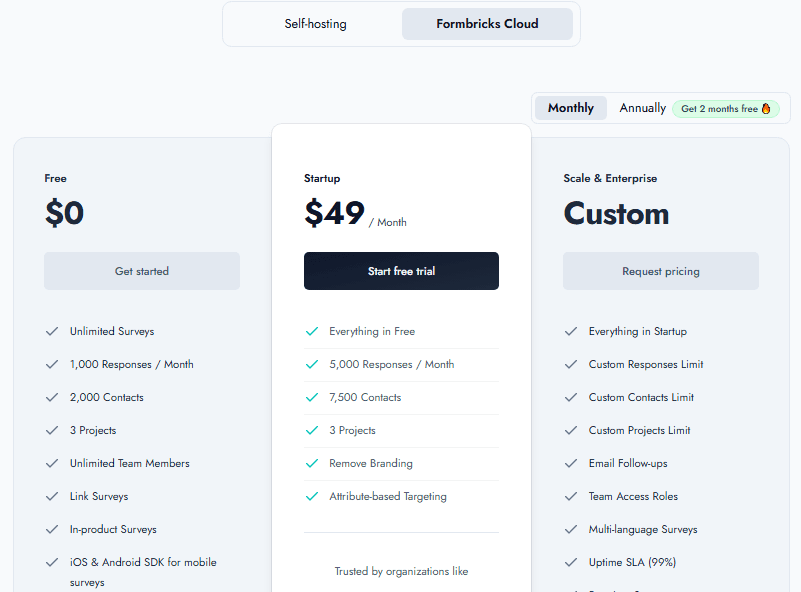801x592 pixels.
Task: Click the green check next to Remove Branding
Action: tap(311, 463)
